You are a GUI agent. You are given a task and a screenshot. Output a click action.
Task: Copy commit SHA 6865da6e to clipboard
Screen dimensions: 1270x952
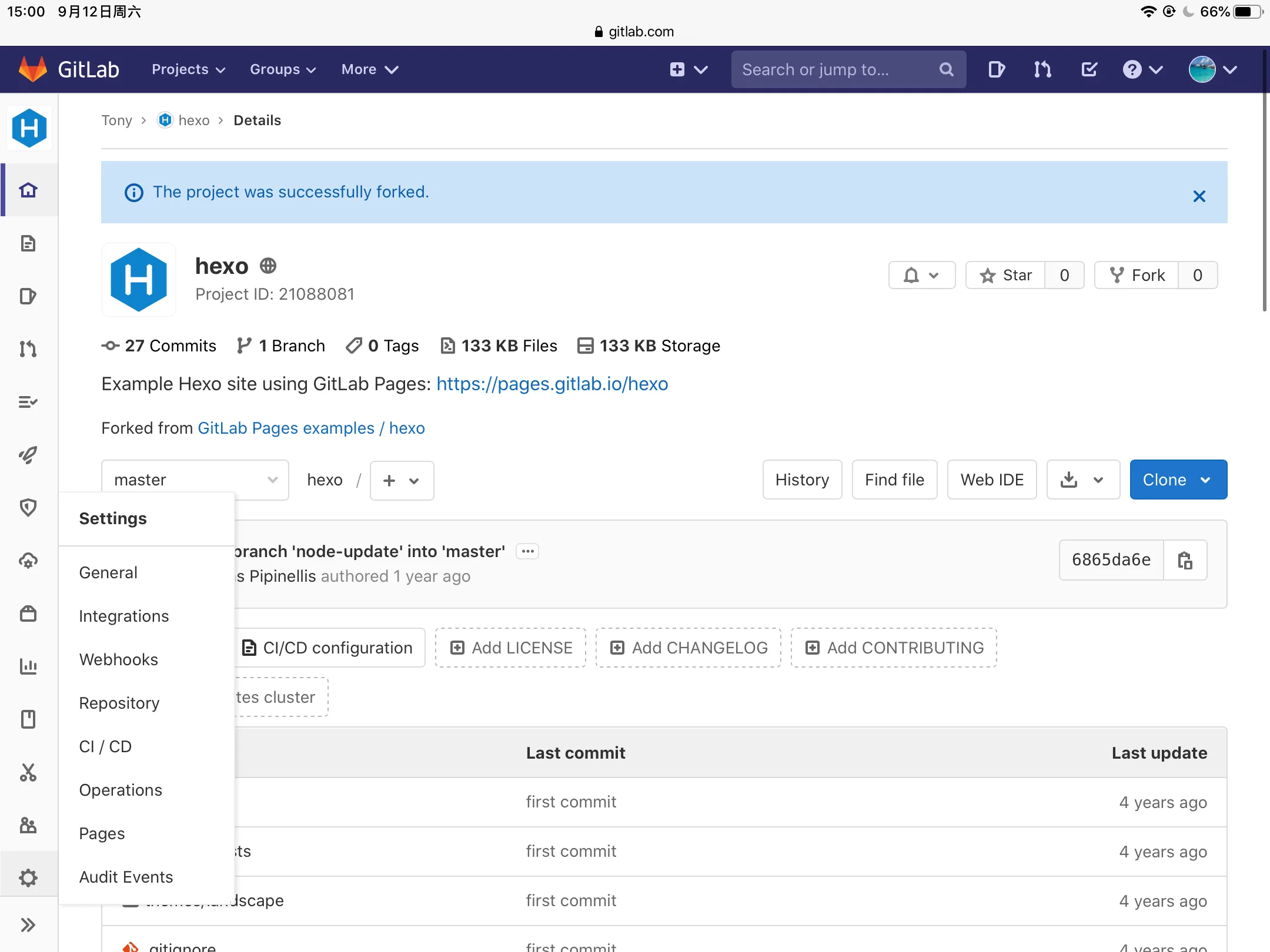click(1185, 560)
